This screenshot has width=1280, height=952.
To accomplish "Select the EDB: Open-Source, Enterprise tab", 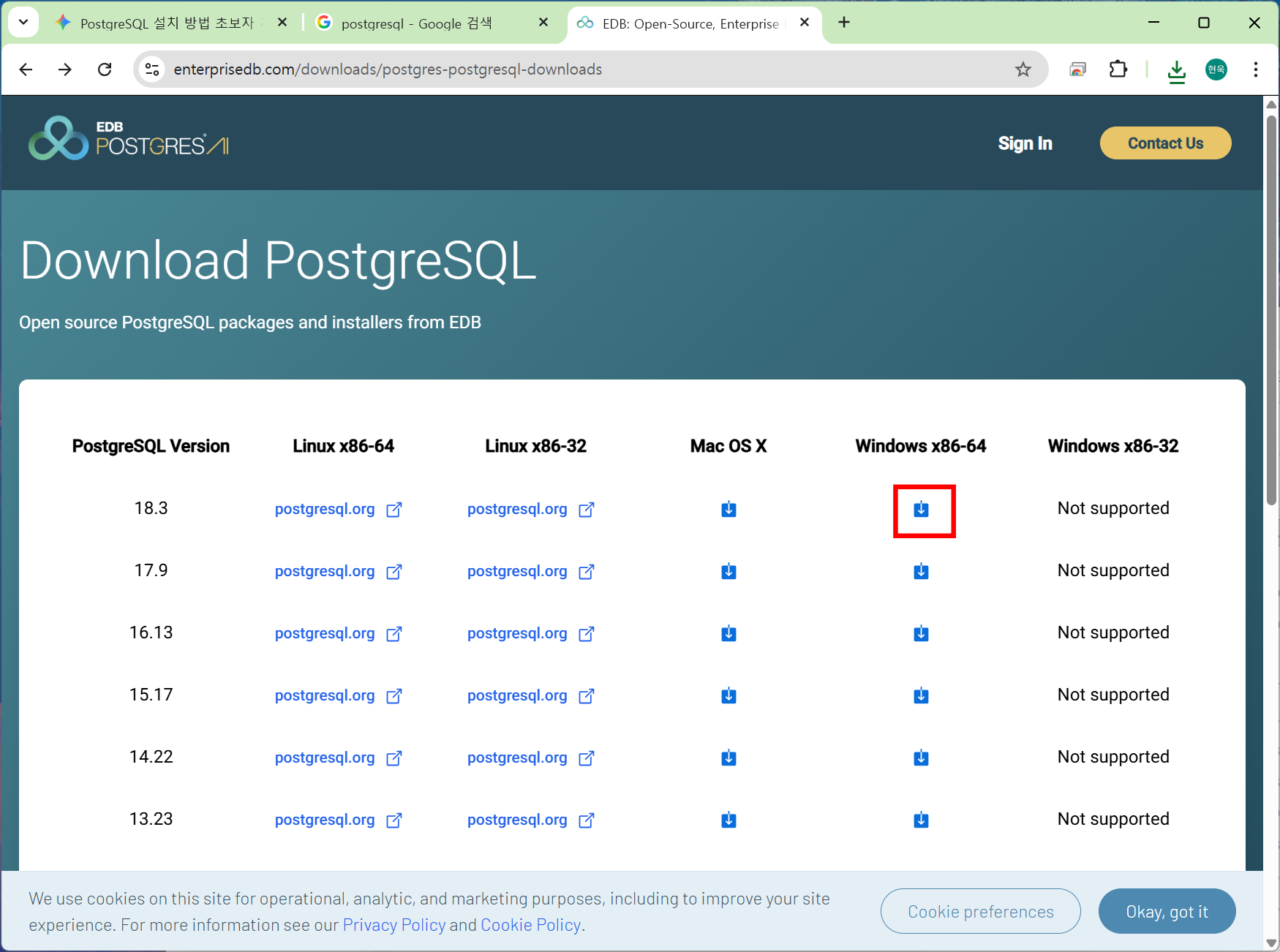I will click(x=693, y=23).
